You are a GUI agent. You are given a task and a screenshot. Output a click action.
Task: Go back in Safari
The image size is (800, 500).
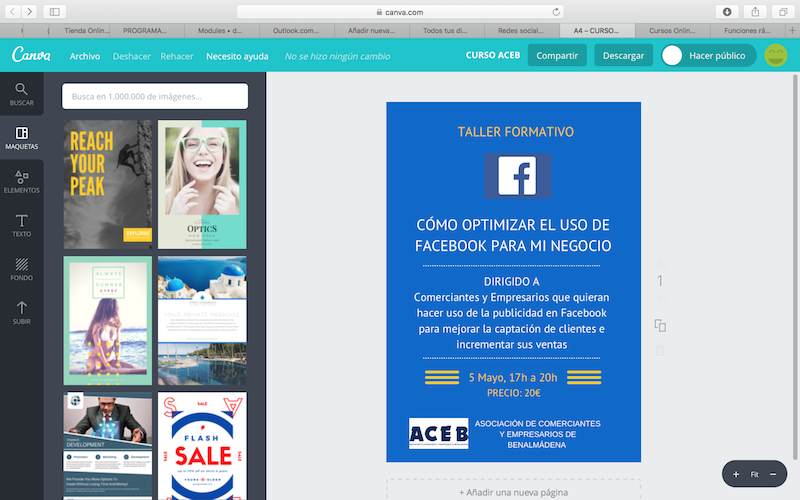click(x=13, y=11)
